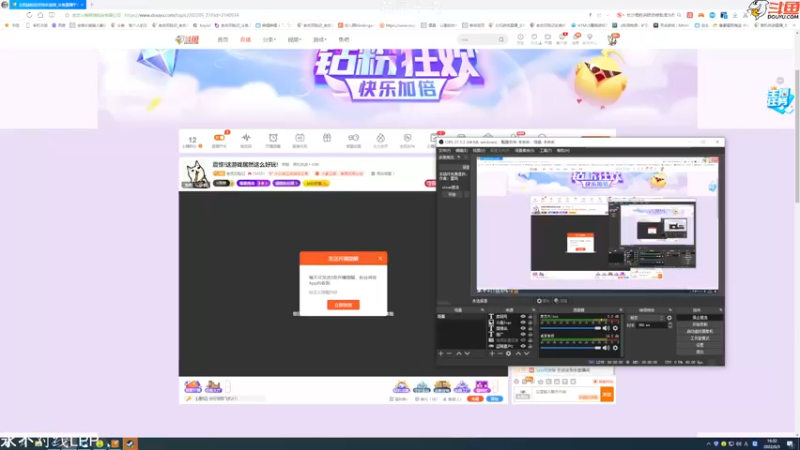The width and height of the screenshot is (800, 450).
Task: Open the flame popularity icon in streamer toolbar
Action: pos(380,138)
